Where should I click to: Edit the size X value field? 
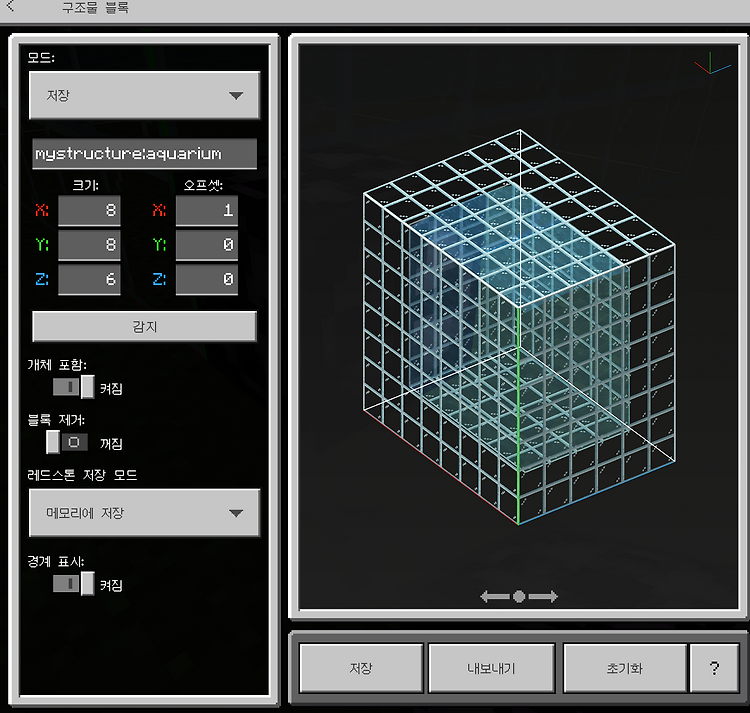click(x=89, y=210)
